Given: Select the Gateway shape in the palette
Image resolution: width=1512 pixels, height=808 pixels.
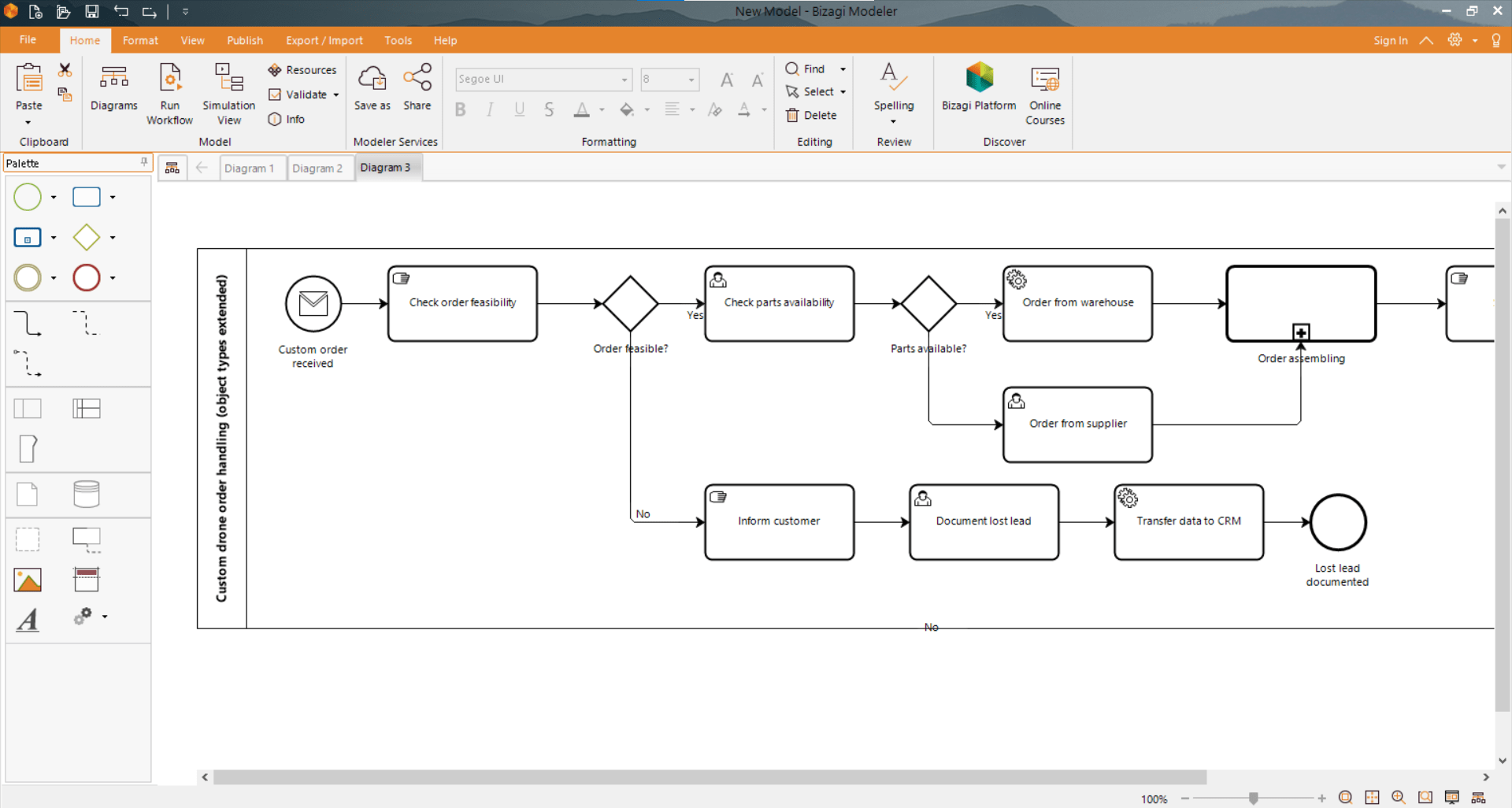Looking at the screenshot, I should pyautogui.click(x=87, y=237).
